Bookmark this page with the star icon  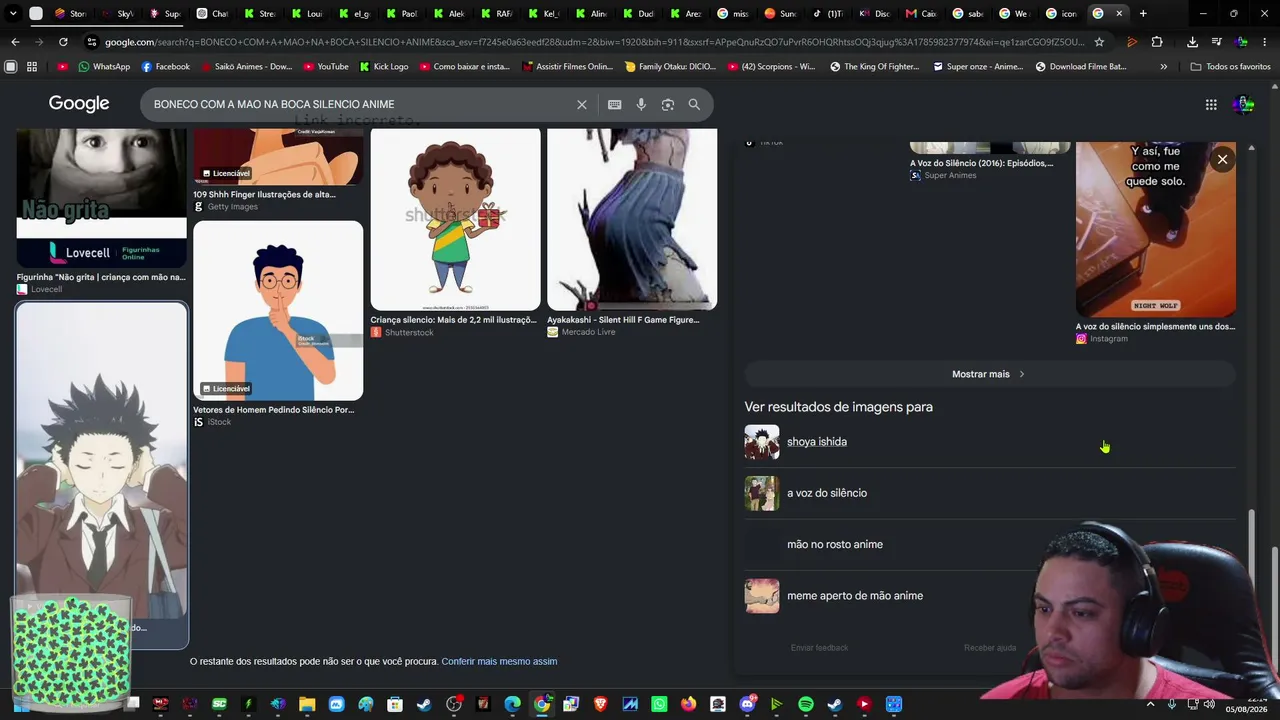click(x=1099, y=42)
